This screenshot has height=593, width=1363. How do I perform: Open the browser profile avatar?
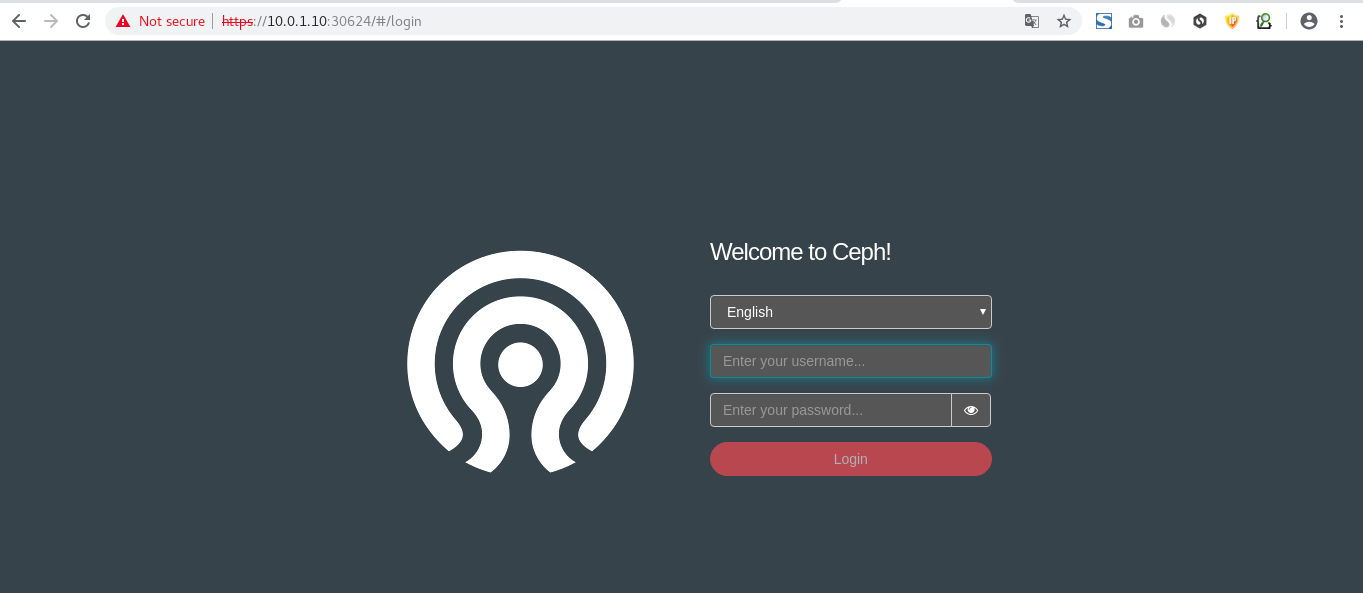point(1309,21)
